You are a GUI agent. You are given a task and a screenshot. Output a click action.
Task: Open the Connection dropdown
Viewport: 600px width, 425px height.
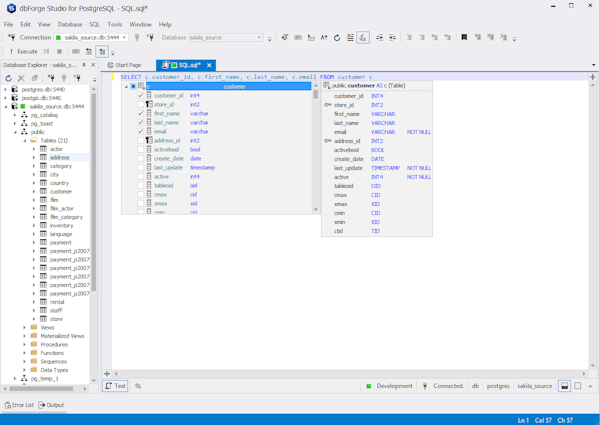click(124, 38)
